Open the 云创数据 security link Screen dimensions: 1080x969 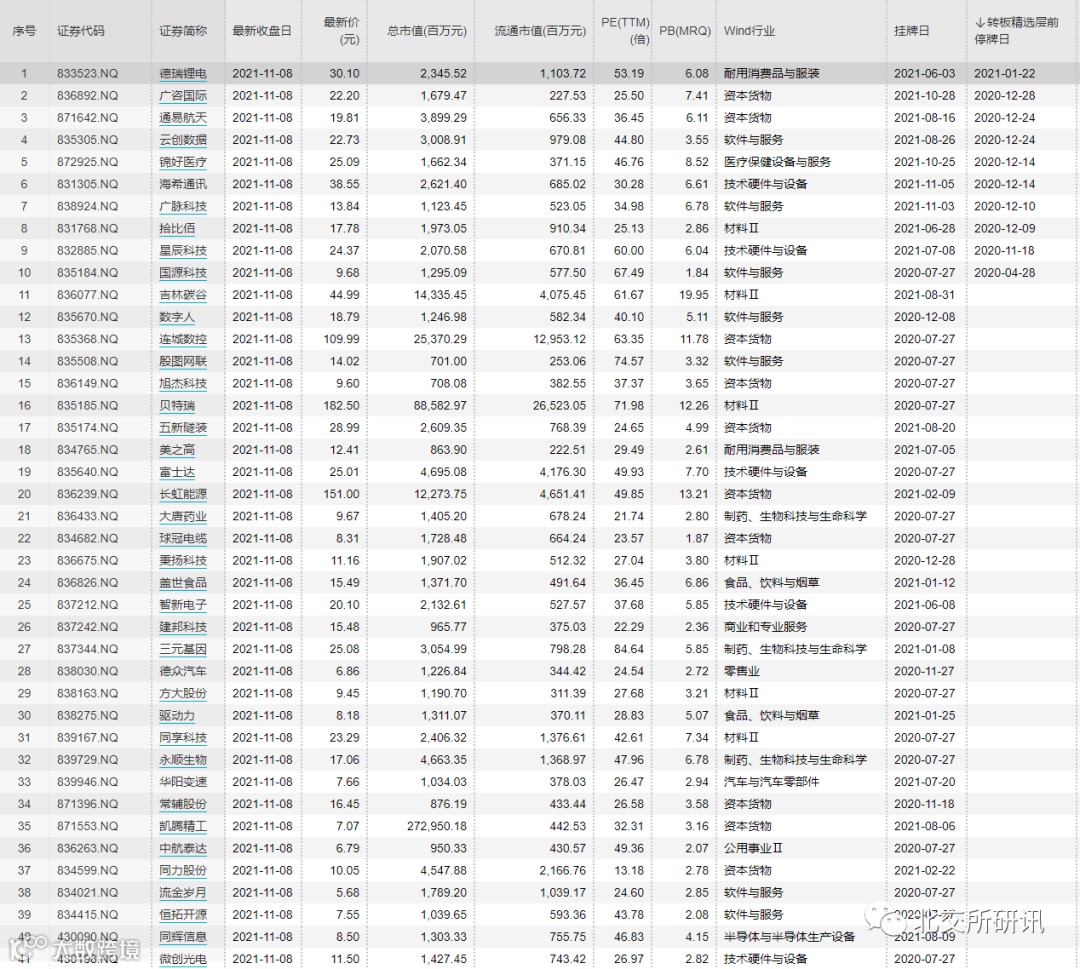[183, 140]
